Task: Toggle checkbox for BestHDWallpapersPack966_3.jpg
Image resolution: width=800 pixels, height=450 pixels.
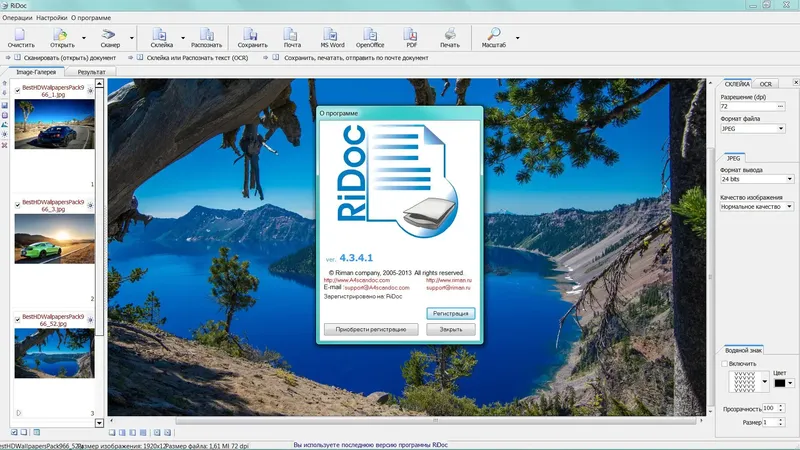Action: pyautogui.click(x=18, y=205)
